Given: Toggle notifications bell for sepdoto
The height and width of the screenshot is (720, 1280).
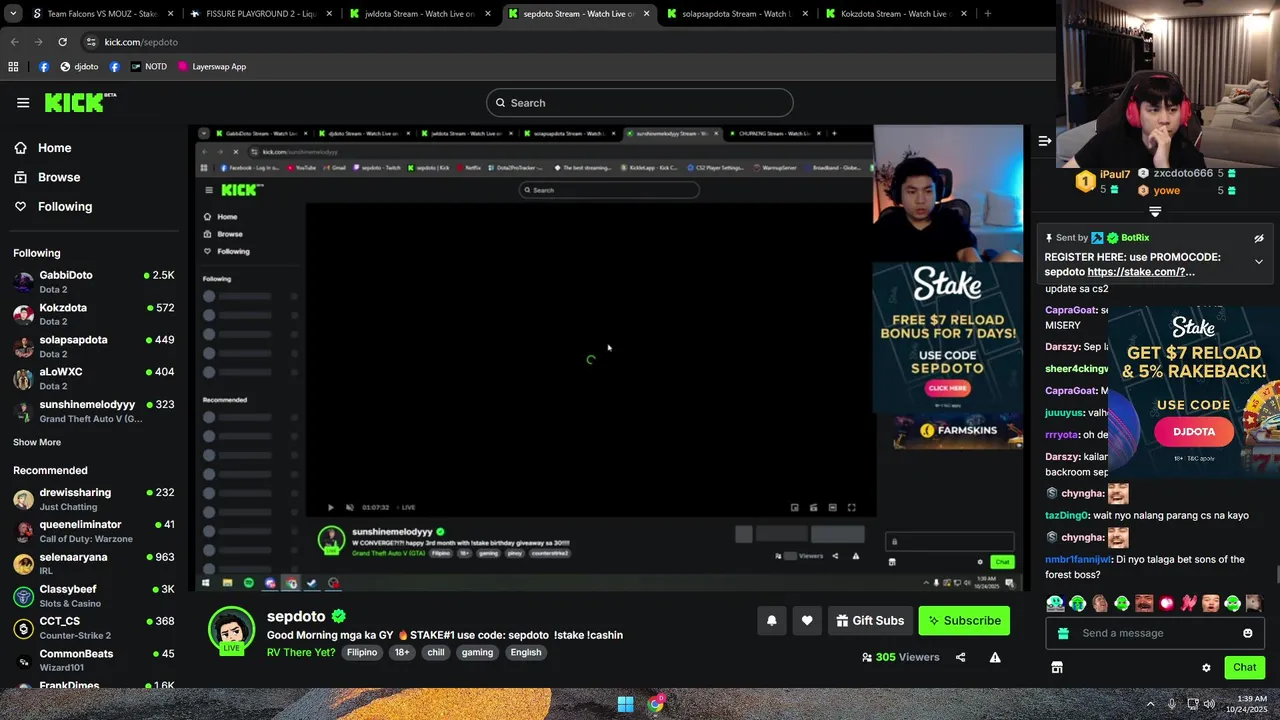Looking at the screenshot, I should pos(771,621).
